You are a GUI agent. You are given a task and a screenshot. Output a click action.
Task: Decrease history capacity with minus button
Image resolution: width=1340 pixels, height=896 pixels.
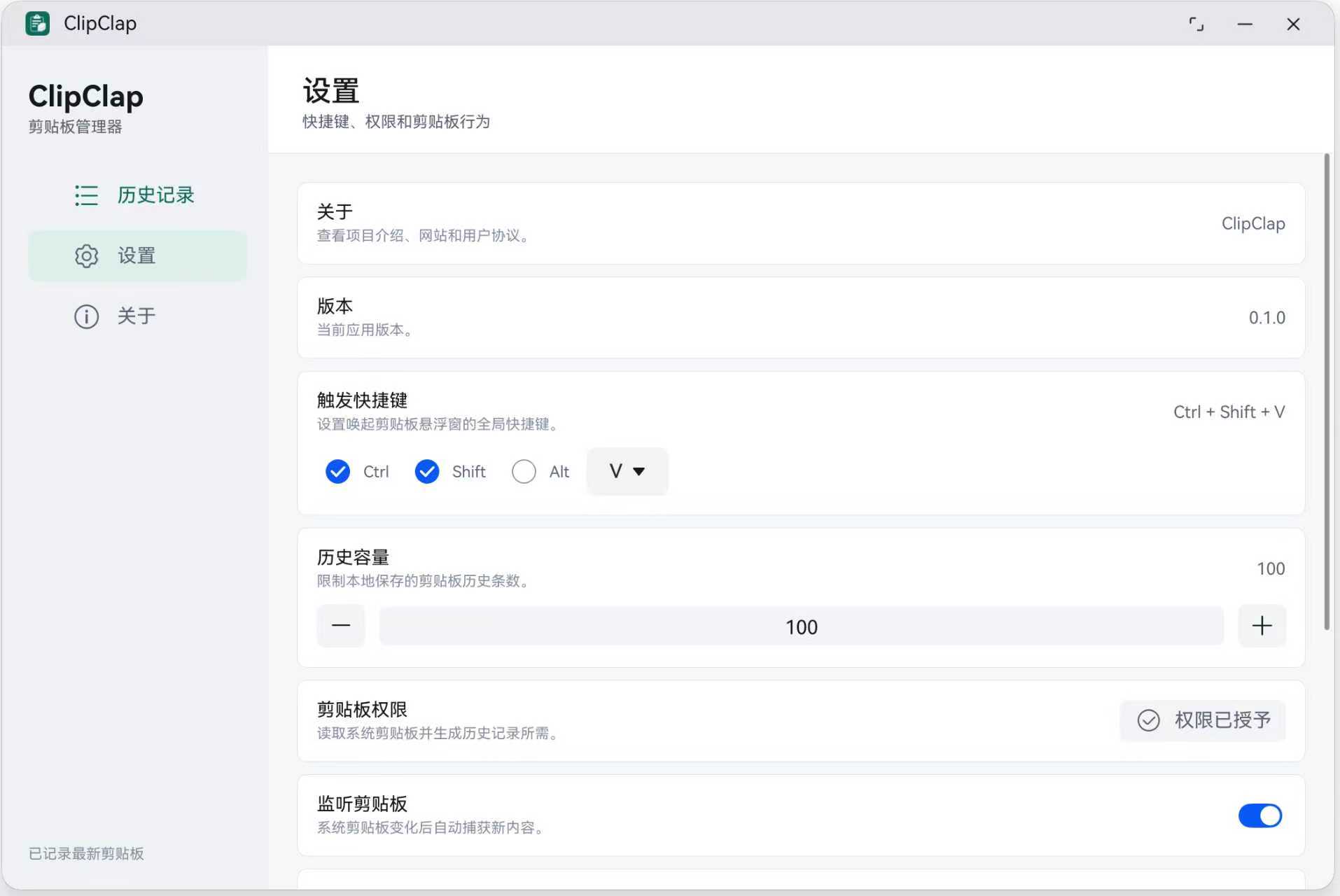point(341,626)
